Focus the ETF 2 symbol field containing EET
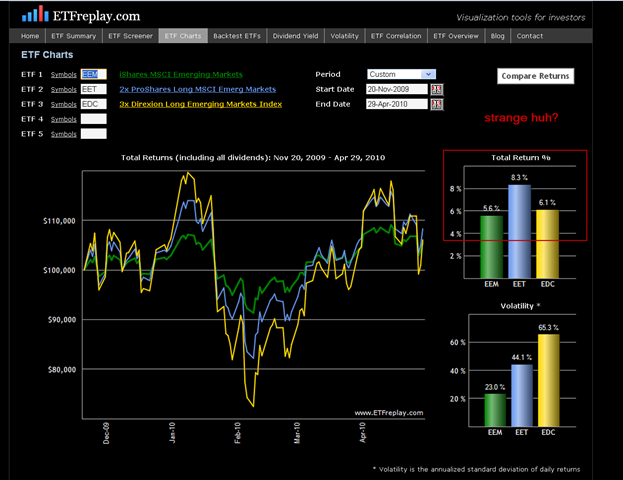The width and height of the screenshot is (623, 480). (x=94, y=89)
